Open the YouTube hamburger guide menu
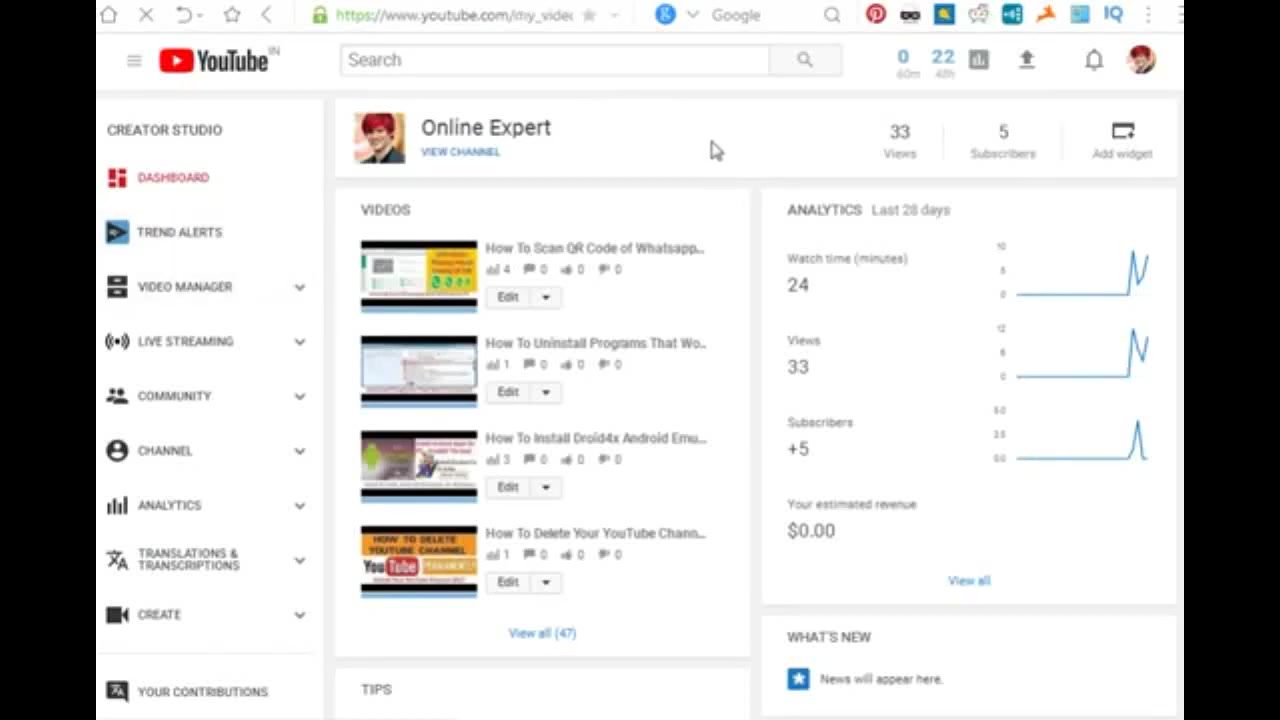 pyautogui.click(x=134, y=61)
